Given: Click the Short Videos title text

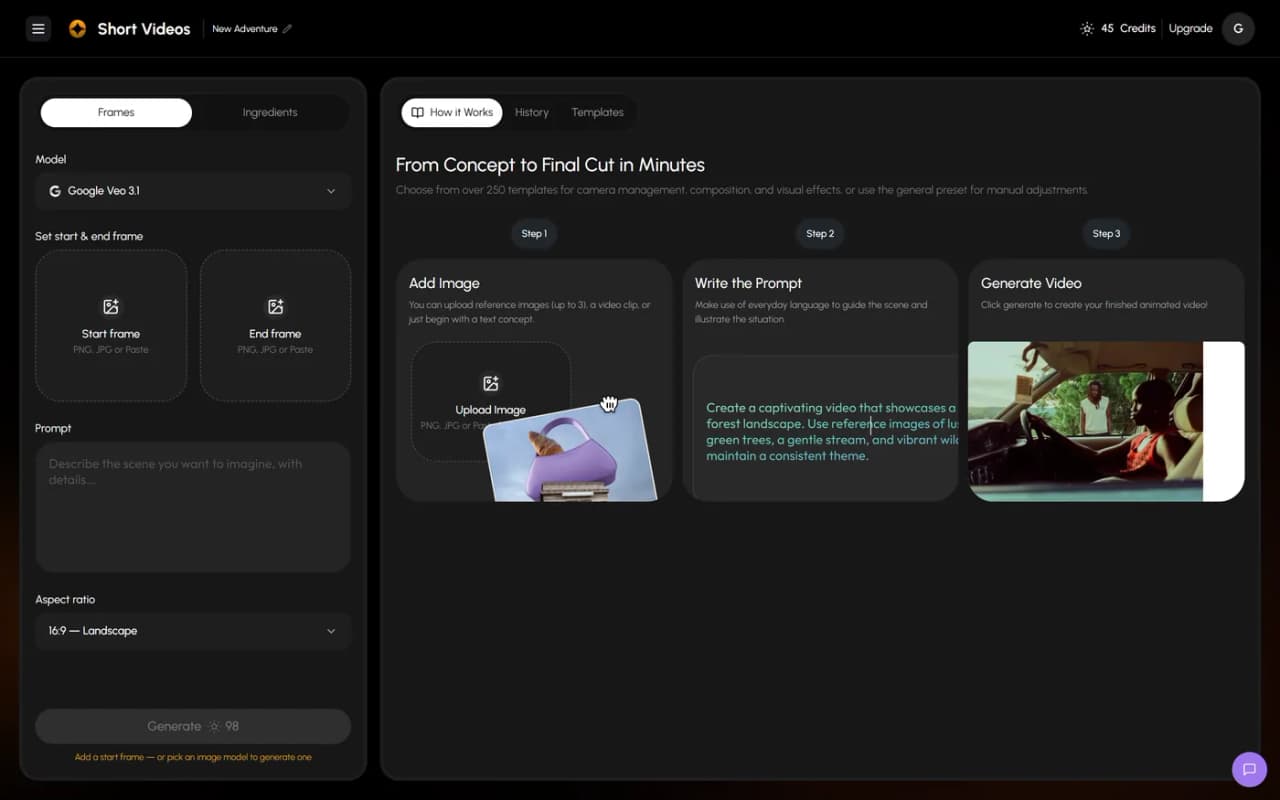Looking at the screenshot, I should pyautogui.click(x=144, y=29).
